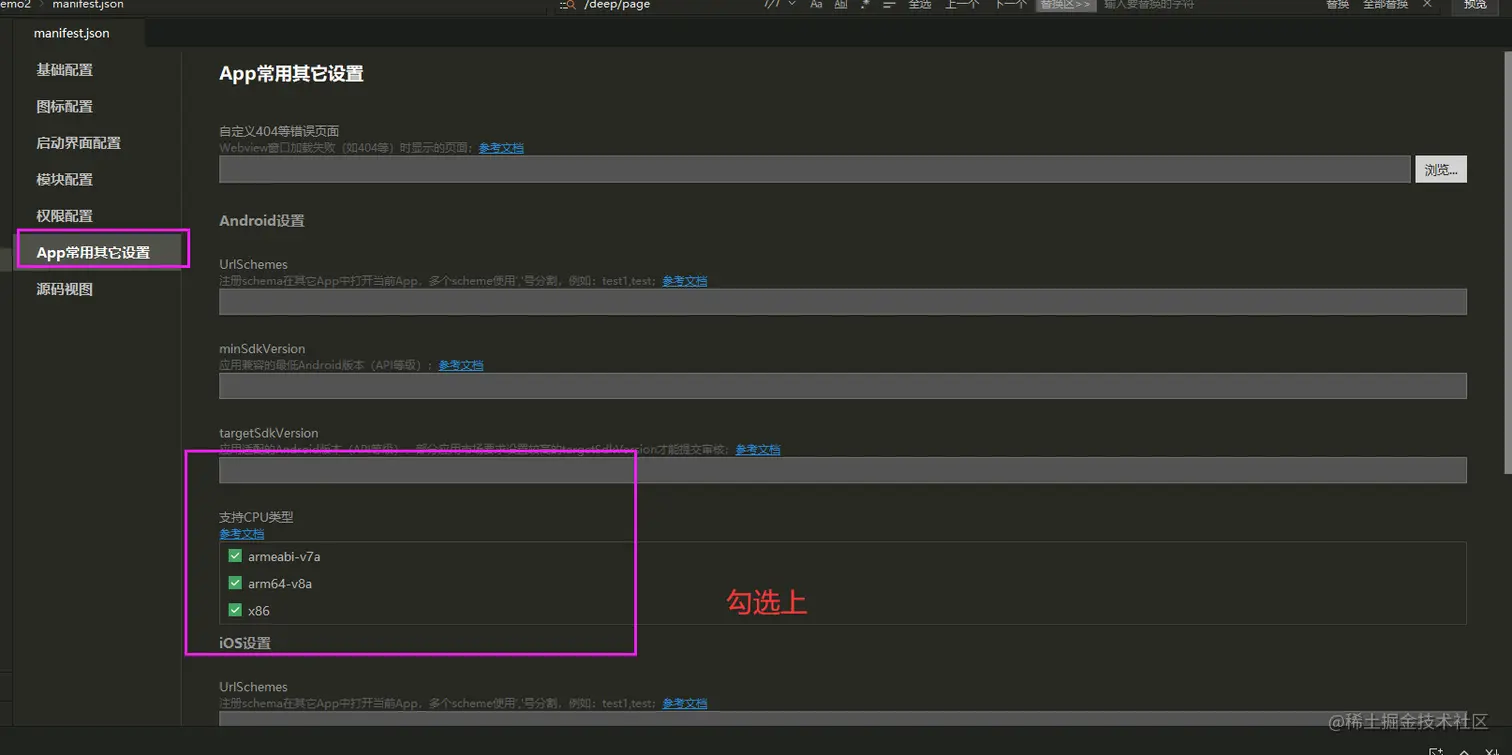Click the 预览 button at top right
Viewport: 1512px width, 755px height.
(x=1475, y=5)
